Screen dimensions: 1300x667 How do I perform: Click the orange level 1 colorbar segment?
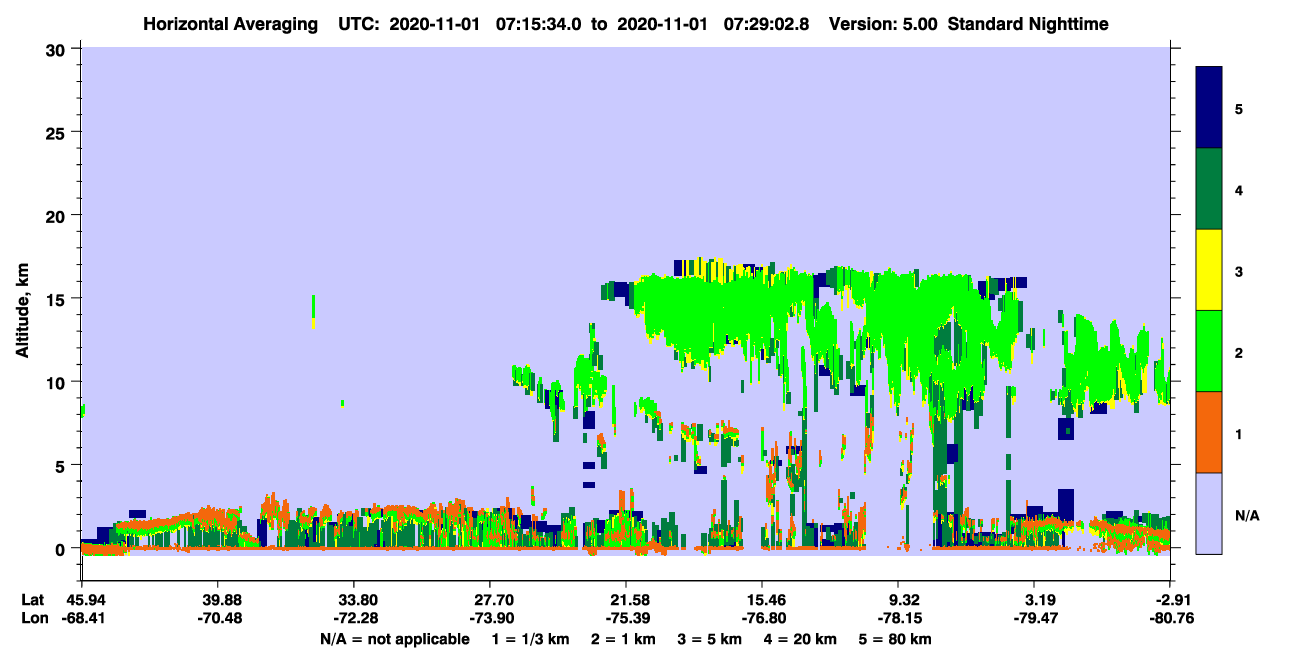pyautogui.click(x=1209, y=432)
